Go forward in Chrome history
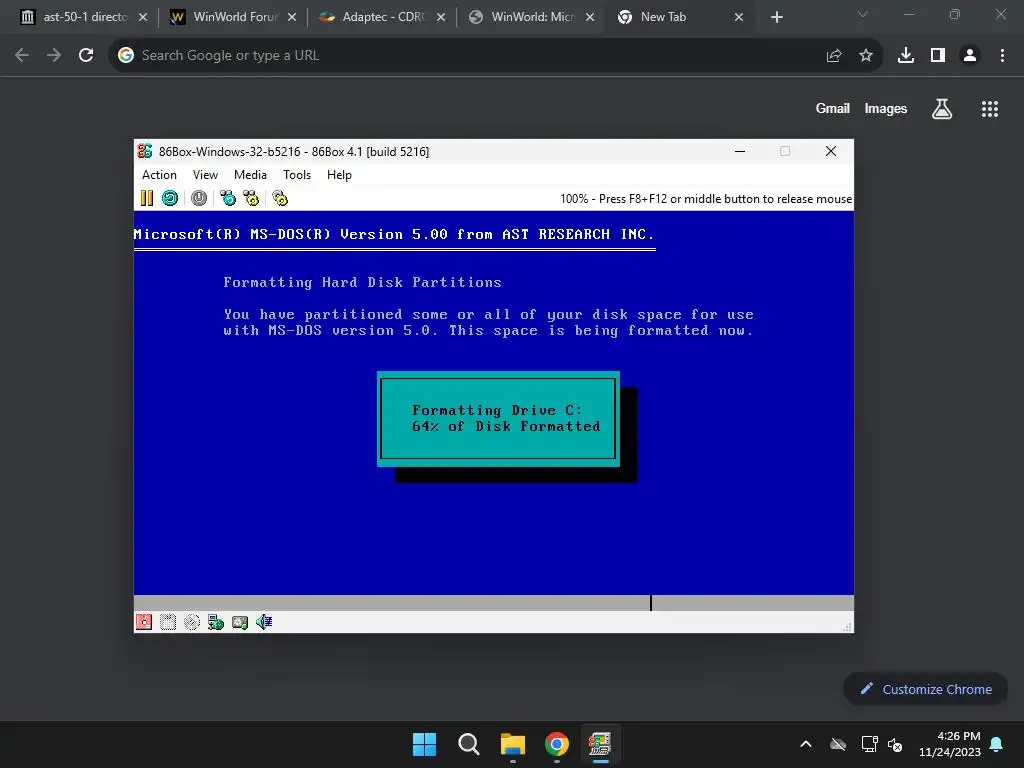The height and width of the screenshot is (768, 1024). (54, 56)
